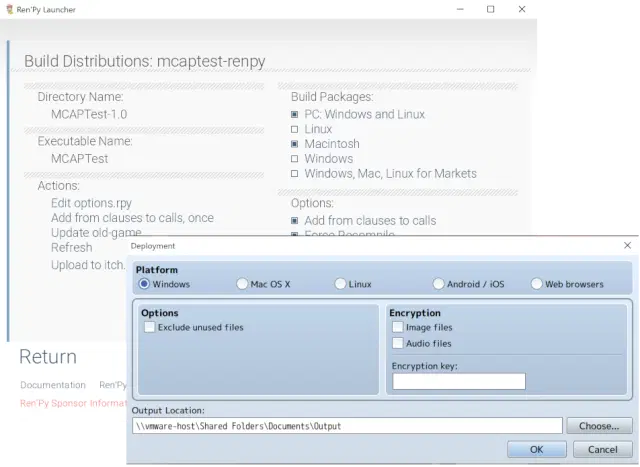Select Linux as deployment platform

[341, 284]
